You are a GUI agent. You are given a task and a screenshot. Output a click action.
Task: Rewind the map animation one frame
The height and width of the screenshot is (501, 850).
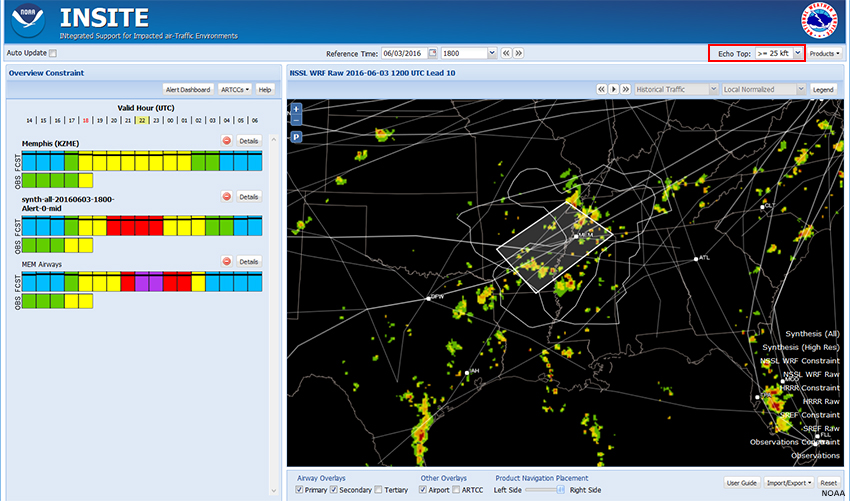(602, 89)
